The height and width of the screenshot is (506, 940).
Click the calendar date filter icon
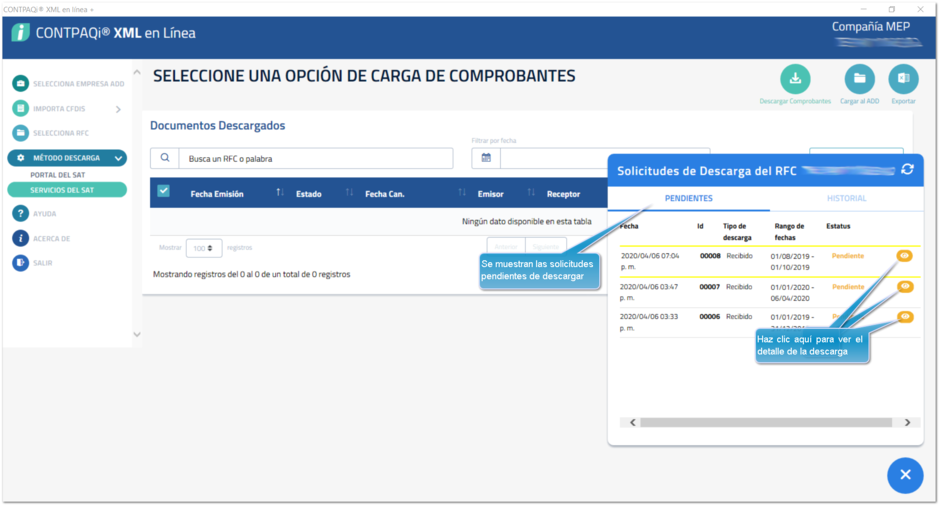[x=486, y=158]
